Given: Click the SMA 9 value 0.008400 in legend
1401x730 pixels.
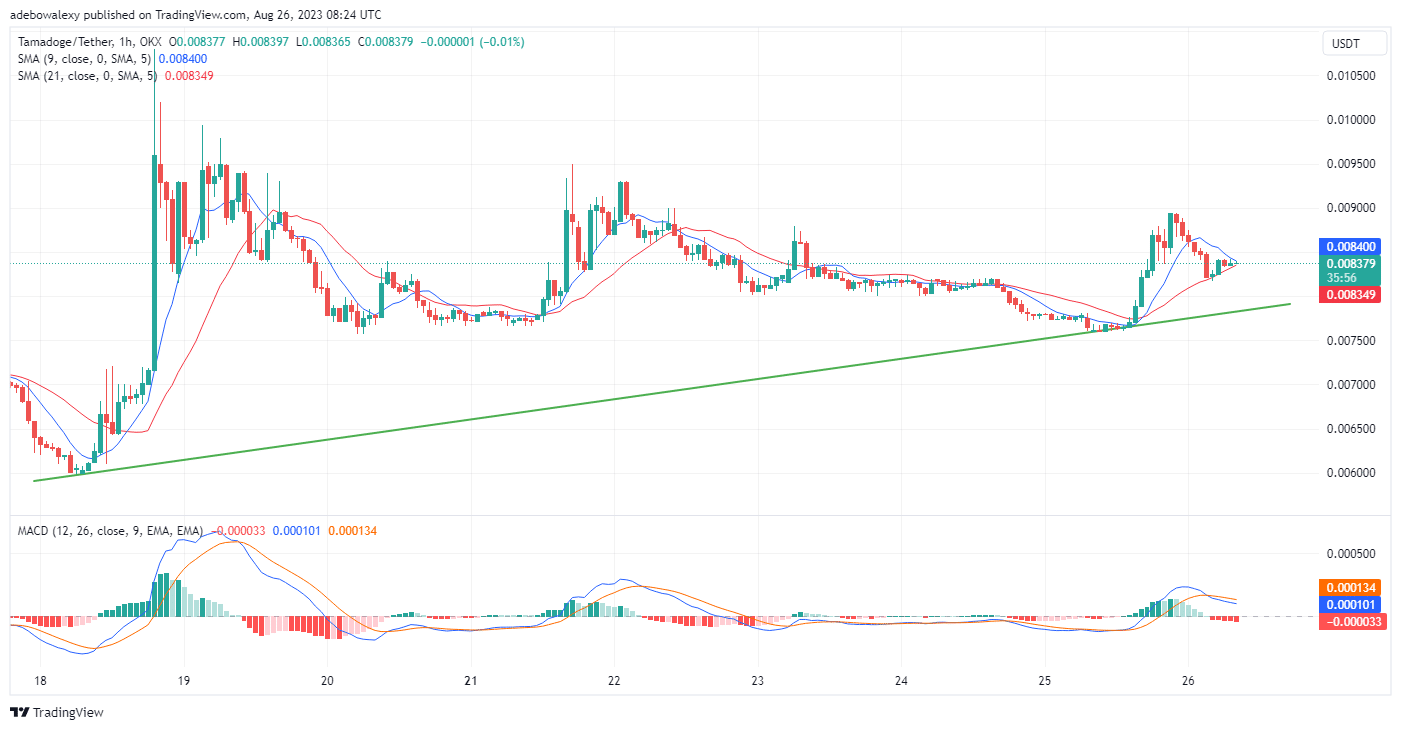Looking at the screenshot, I should click(183, 59).
